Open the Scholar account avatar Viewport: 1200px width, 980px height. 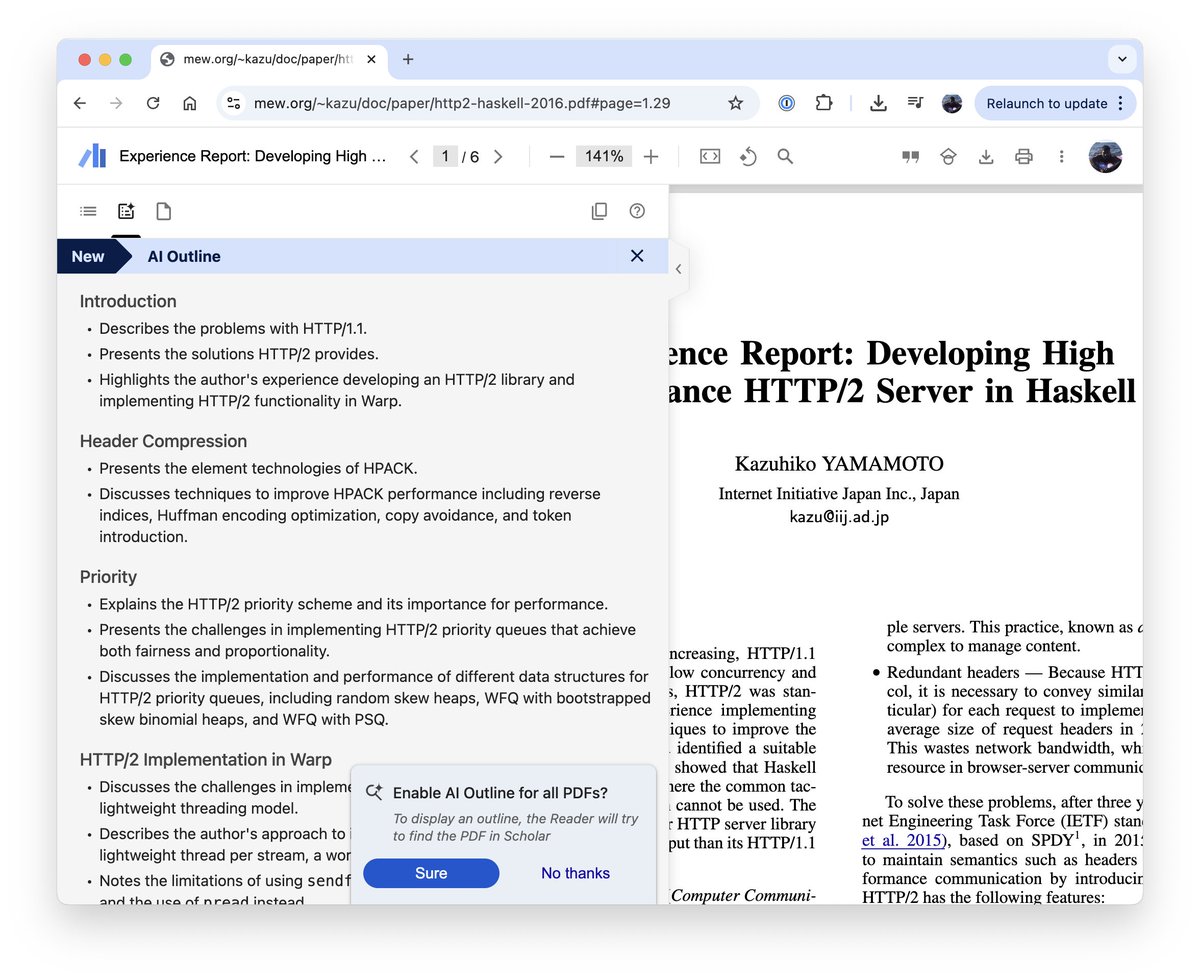tap(1105, 156)
